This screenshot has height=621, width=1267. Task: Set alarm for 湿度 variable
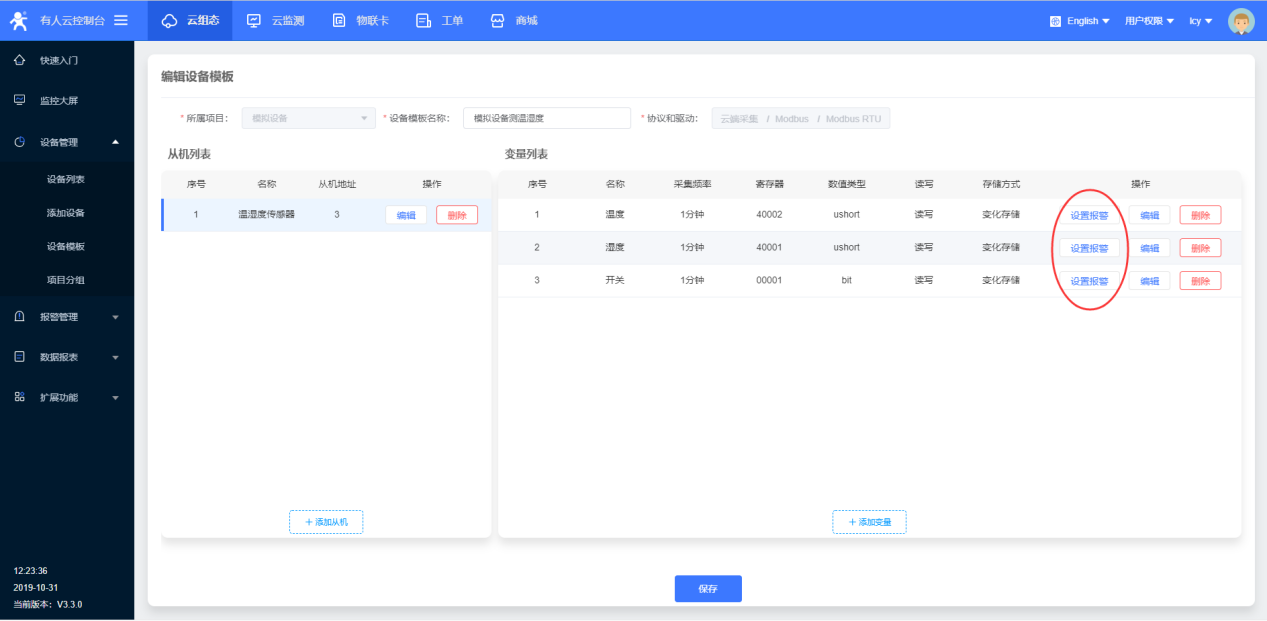point(1090,248)
